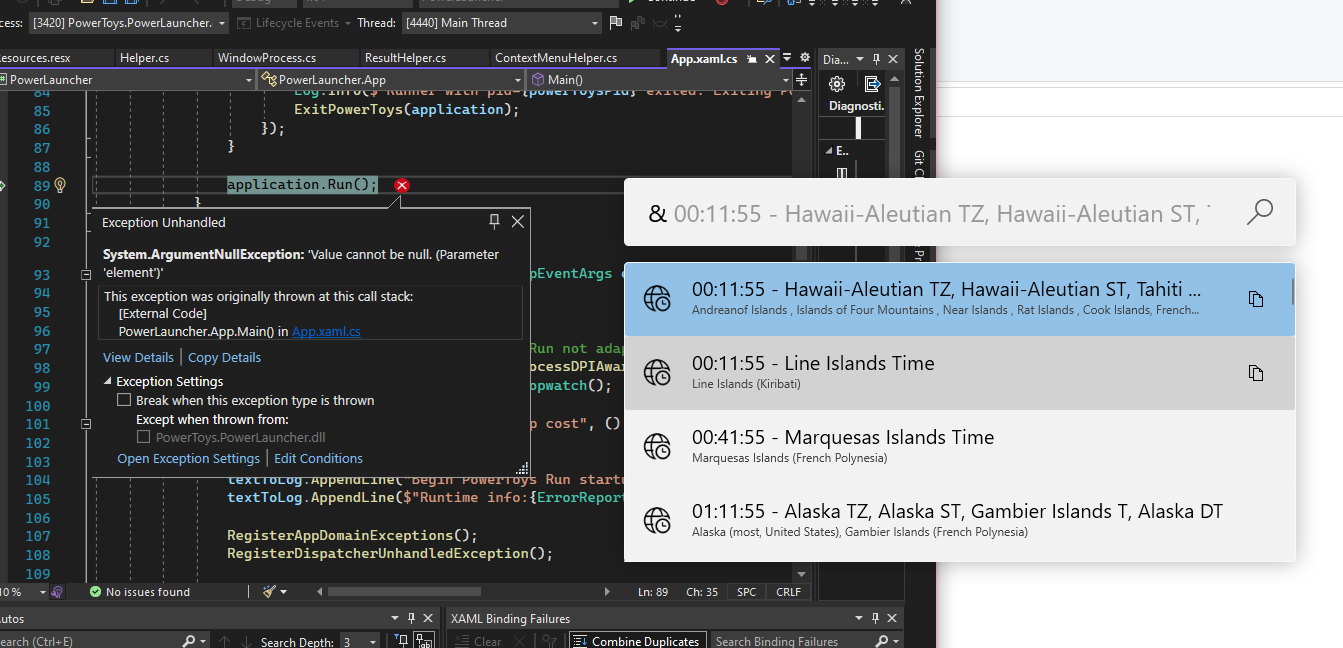This screenshot has height=648, width=1343.
Task: Pin the Exception Unhandled popup
Action: (494, 222)
